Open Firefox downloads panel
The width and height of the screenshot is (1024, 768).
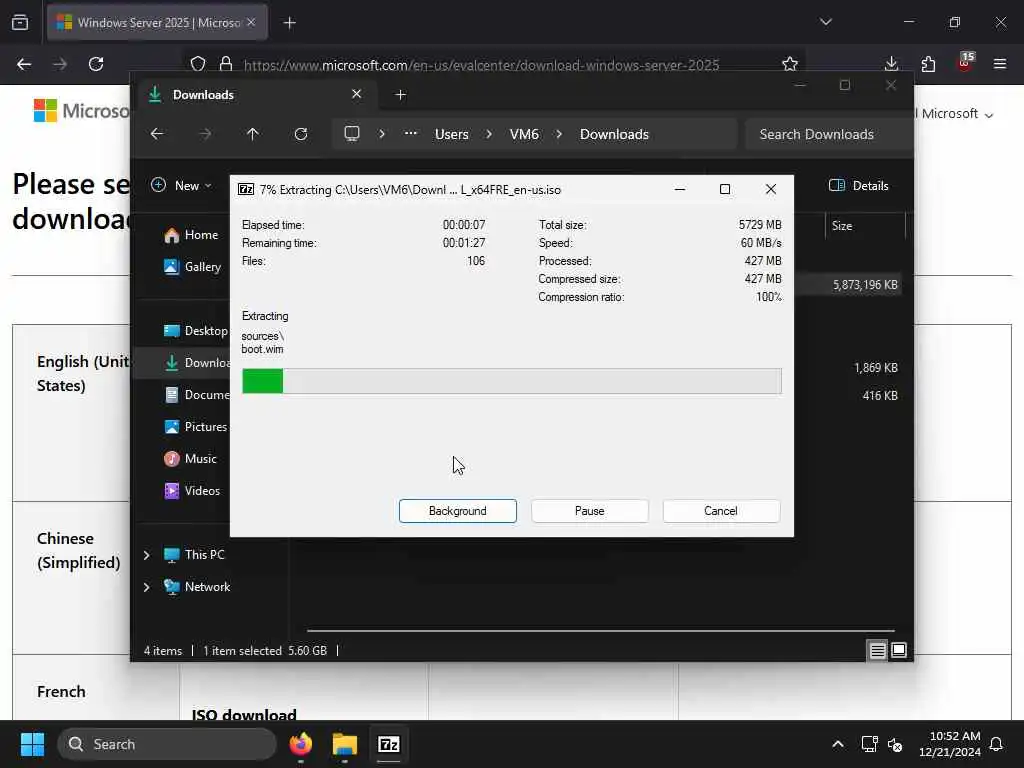point(891,64)
